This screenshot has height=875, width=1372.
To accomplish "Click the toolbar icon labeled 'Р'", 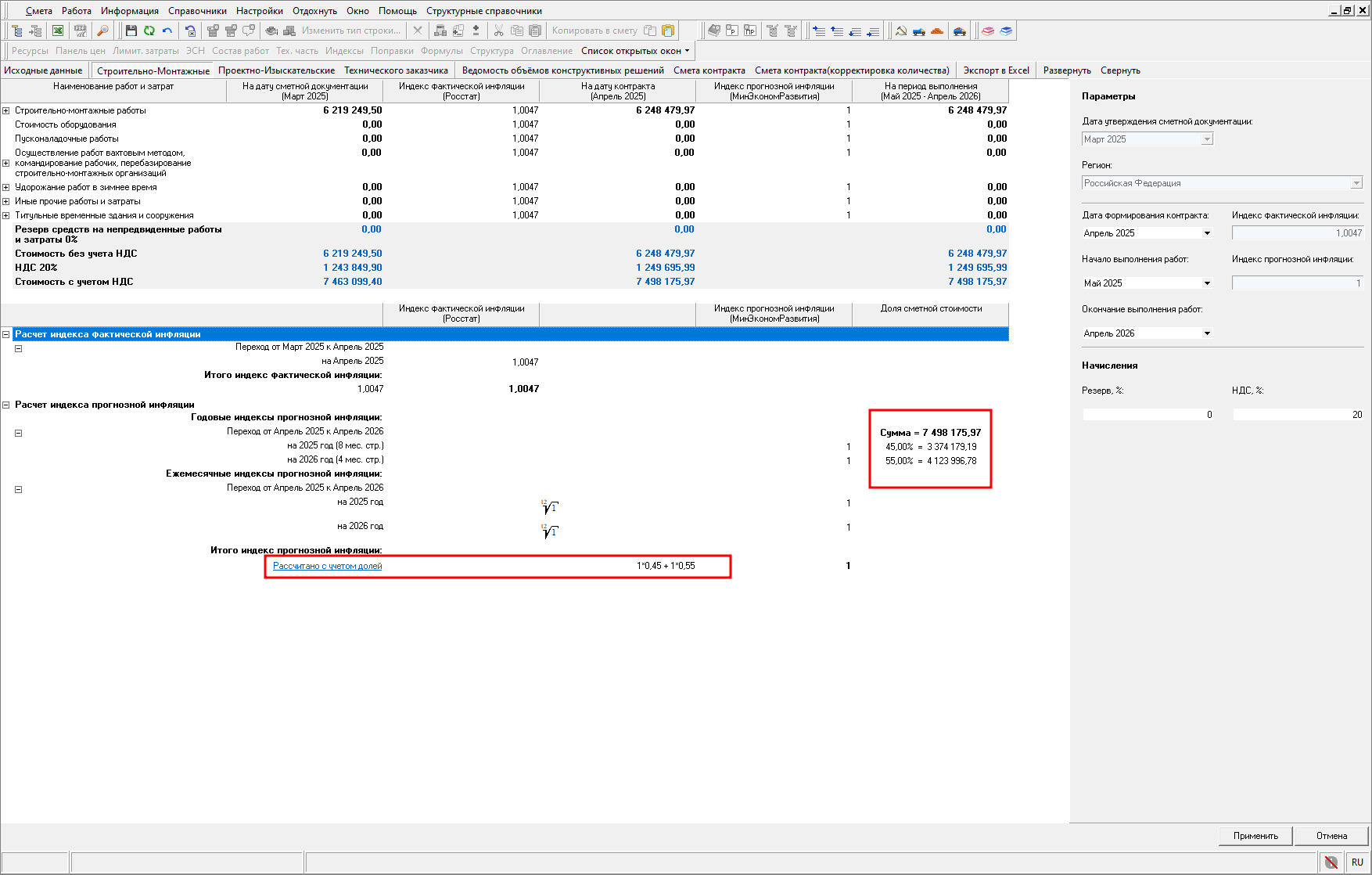I will 731,31.
